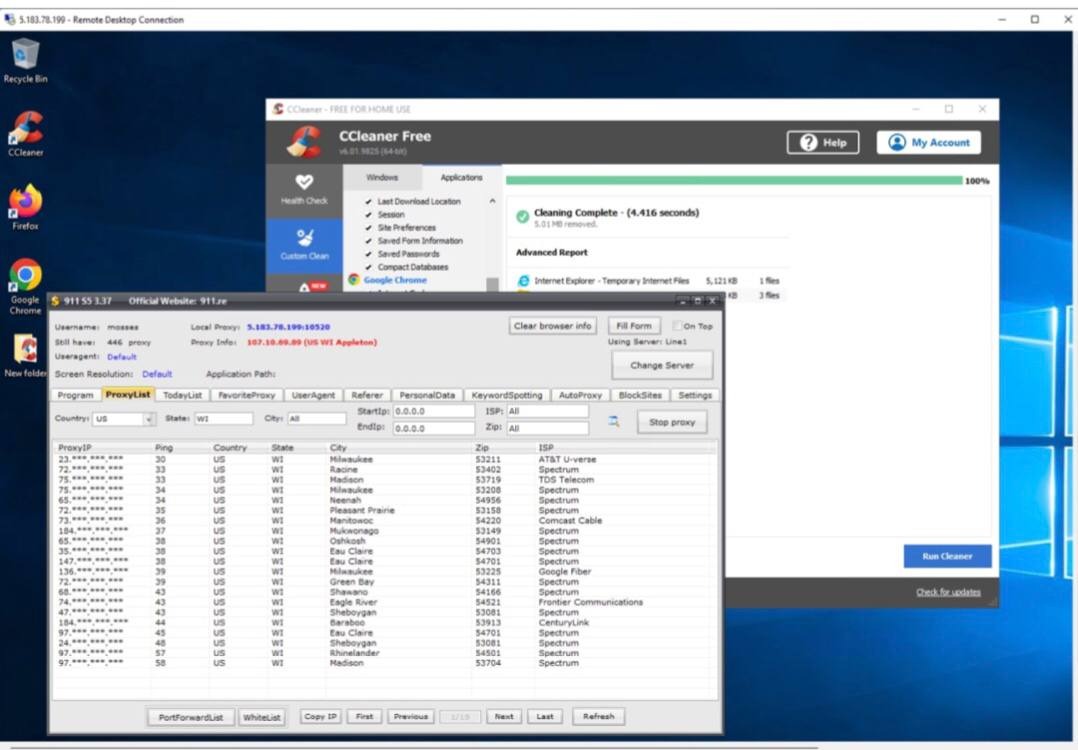
Task: Open the FavoriteProxy tab
Action: [246, 395]
